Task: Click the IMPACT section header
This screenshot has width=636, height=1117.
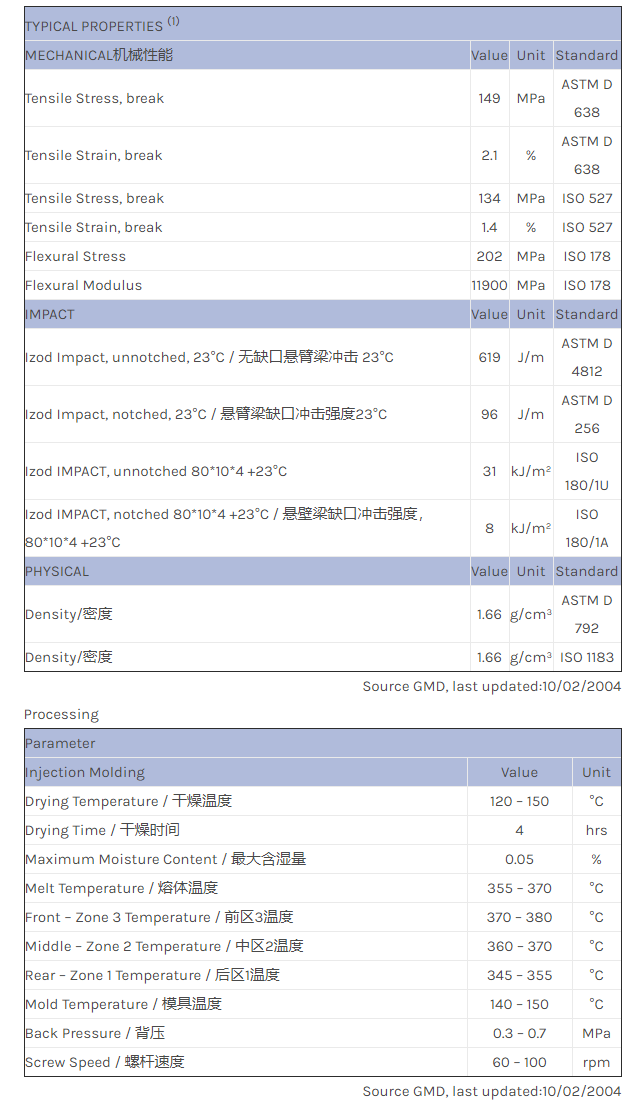Action: [50, 314]
